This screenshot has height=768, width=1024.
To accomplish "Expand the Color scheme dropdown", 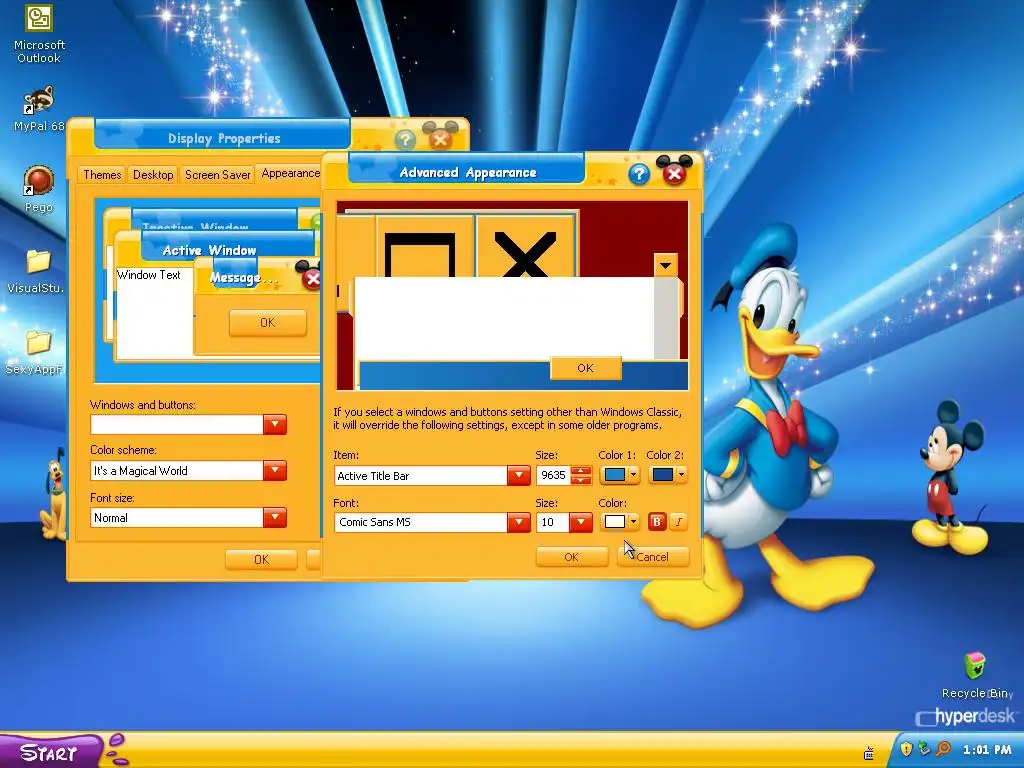I will click(x=275, y=470).
